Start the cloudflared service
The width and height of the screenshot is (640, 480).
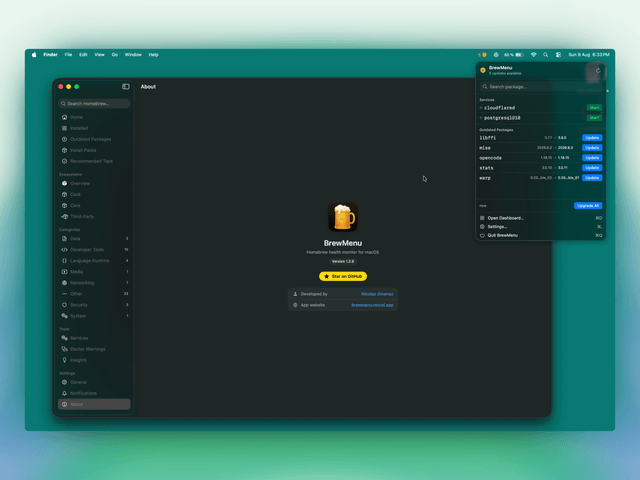[594, 108]
